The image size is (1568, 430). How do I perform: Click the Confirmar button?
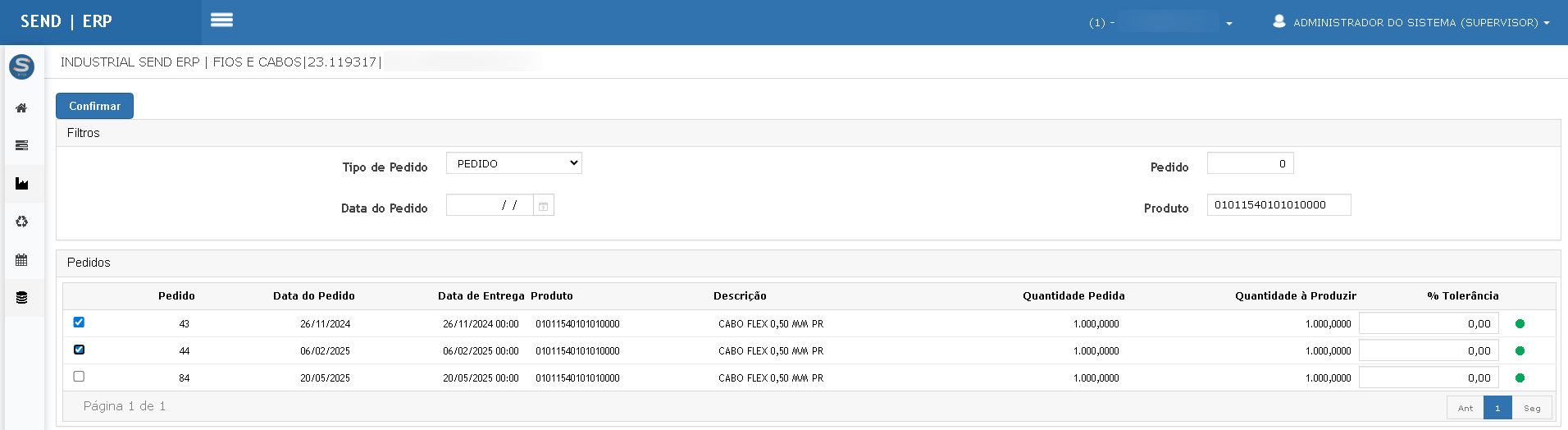pyautogui.click(x=94, y=106)
